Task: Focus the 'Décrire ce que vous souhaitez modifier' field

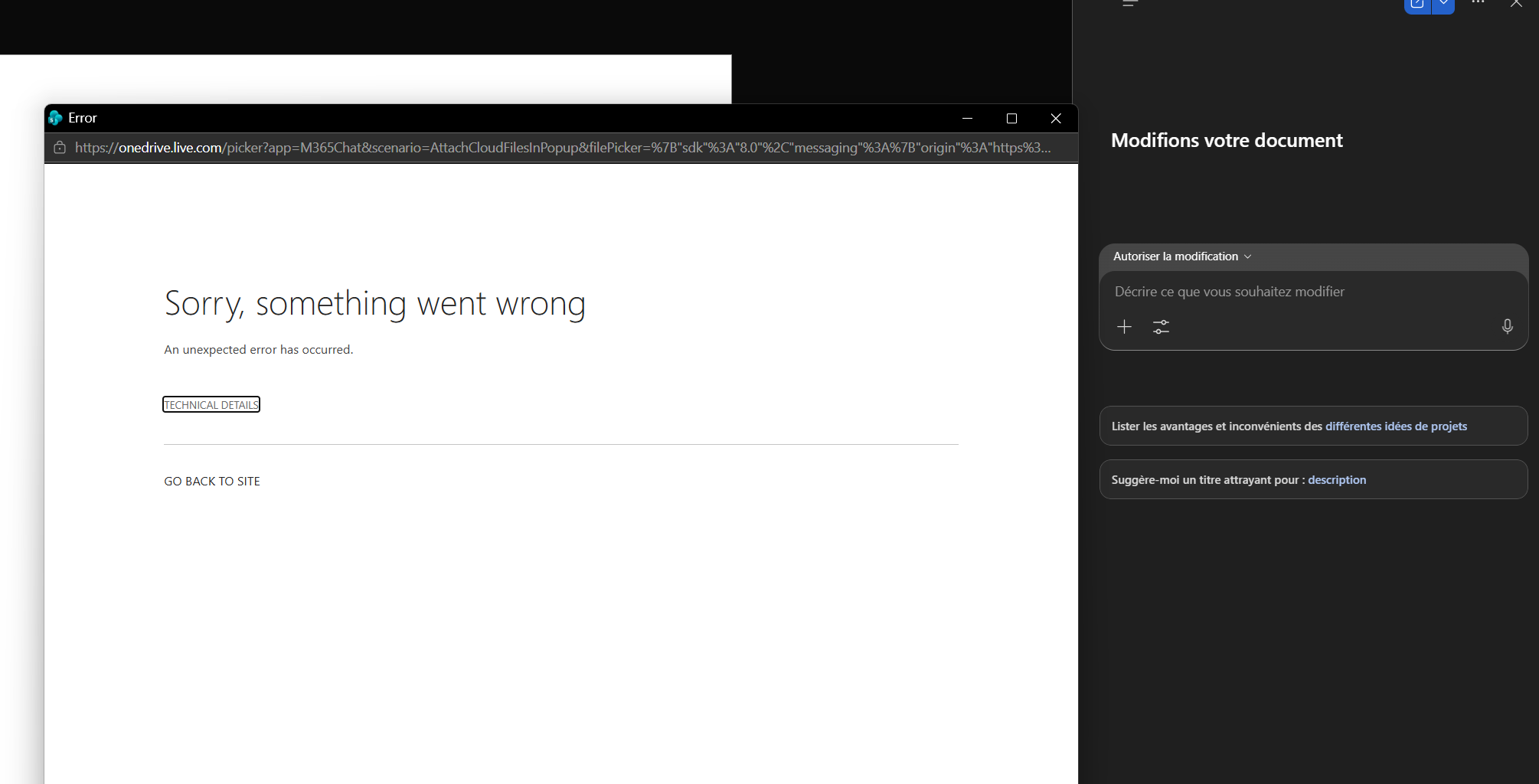Action: [1313, 292]
